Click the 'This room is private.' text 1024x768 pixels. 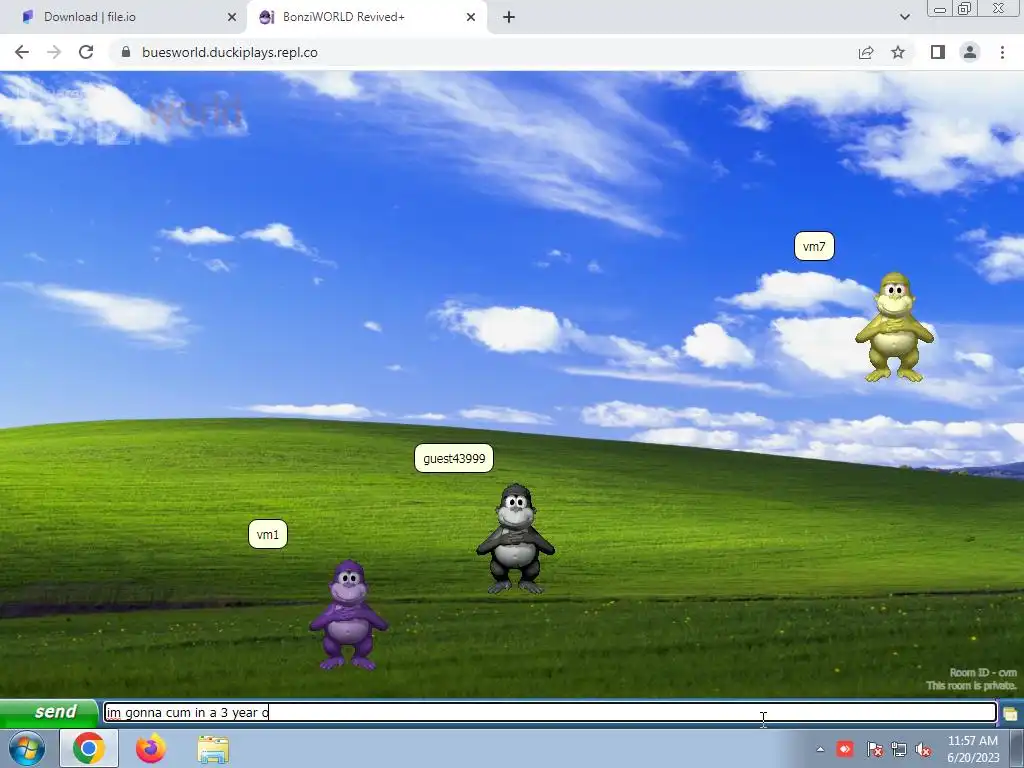pyautogui.click(x=971, y=686)
